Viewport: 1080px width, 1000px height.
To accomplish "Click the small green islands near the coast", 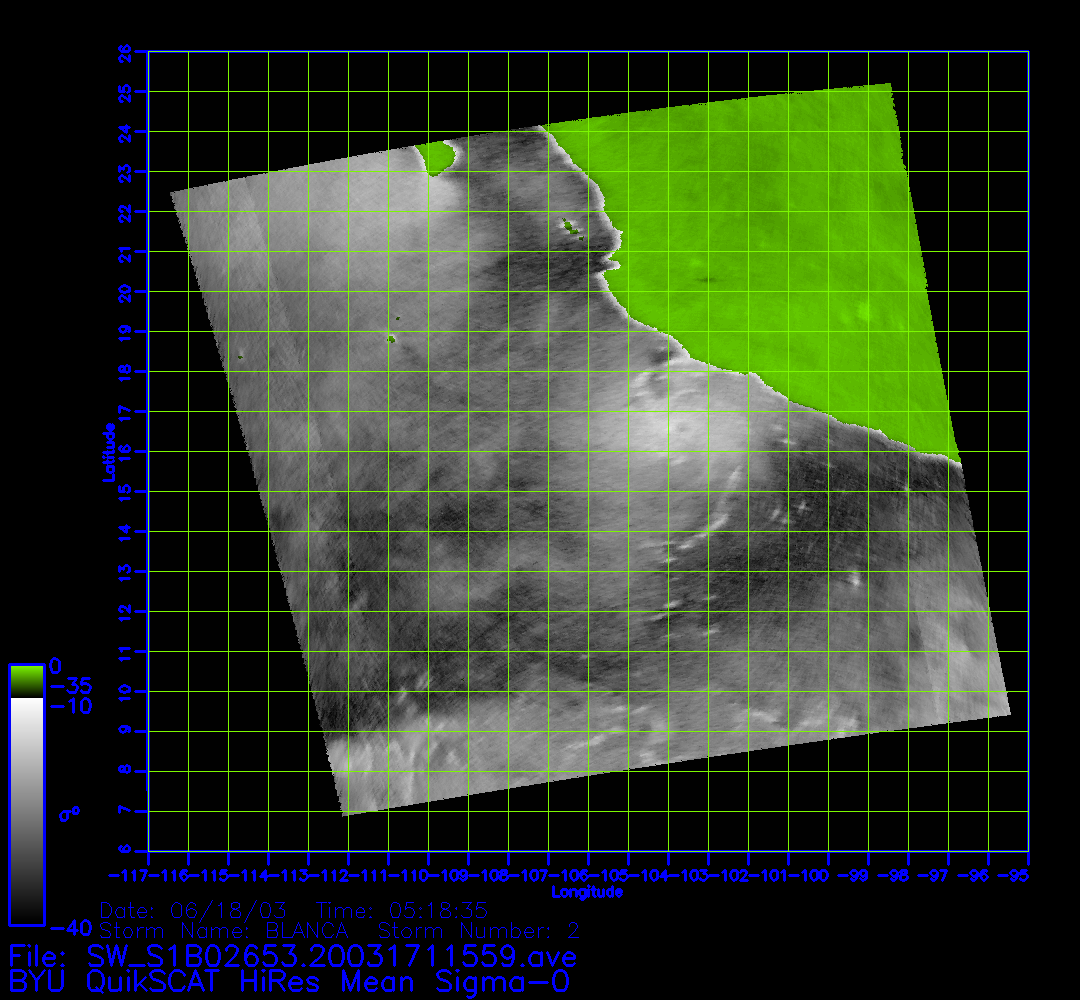I will [573, 229].
